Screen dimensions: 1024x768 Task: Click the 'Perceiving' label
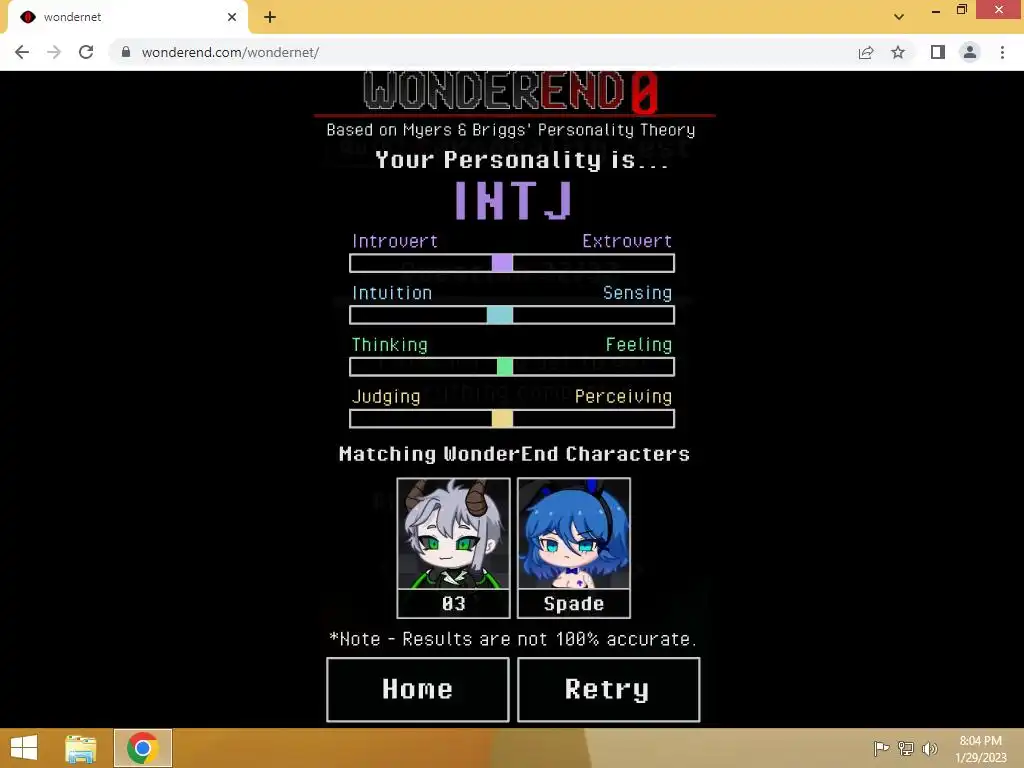click(624, 396)
